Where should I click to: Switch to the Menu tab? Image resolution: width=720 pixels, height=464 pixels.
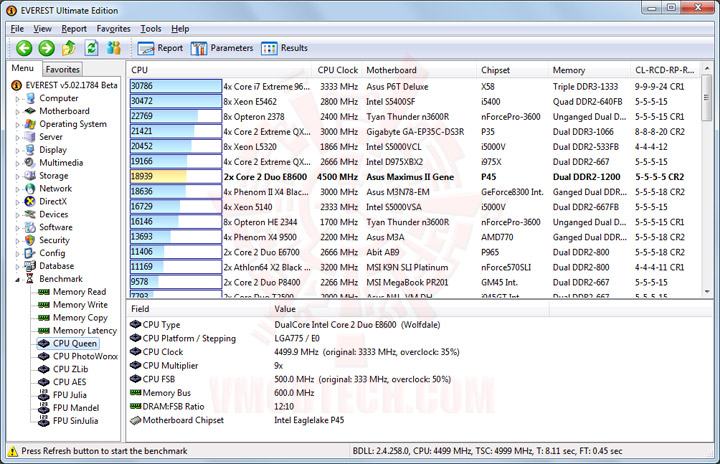pyautogui.click(x=22, y=68)
